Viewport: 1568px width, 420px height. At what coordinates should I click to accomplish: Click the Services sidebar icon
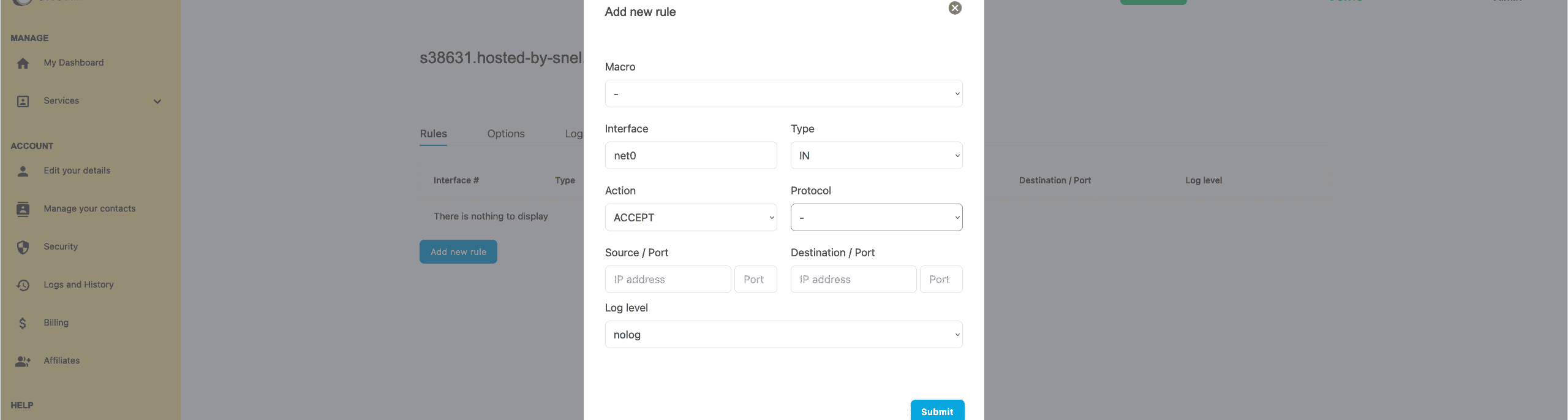[x=23, y=101]
